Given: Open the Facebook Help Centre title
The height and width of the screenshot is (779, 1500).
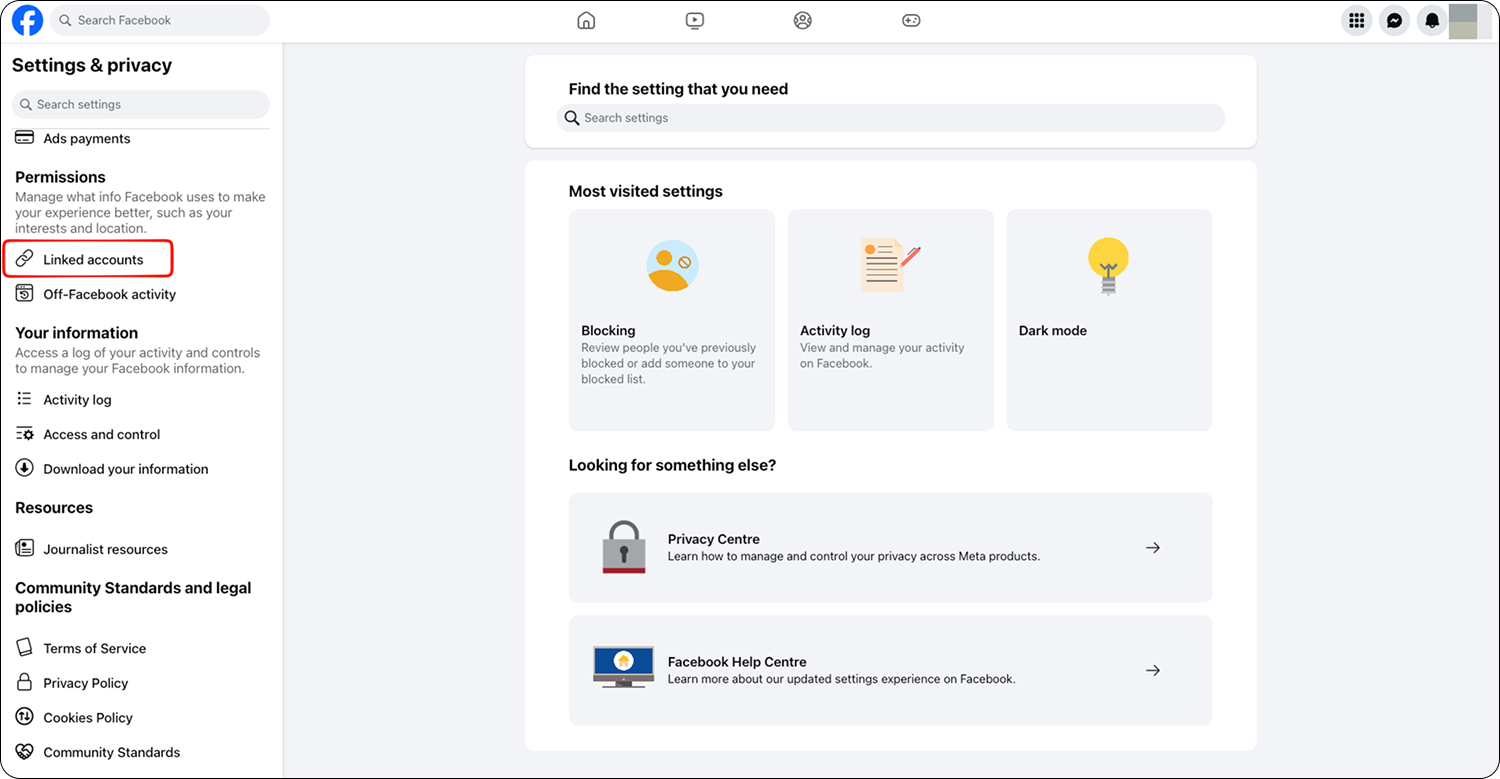Looking at the screenshot, I should [x=737, y=662].
